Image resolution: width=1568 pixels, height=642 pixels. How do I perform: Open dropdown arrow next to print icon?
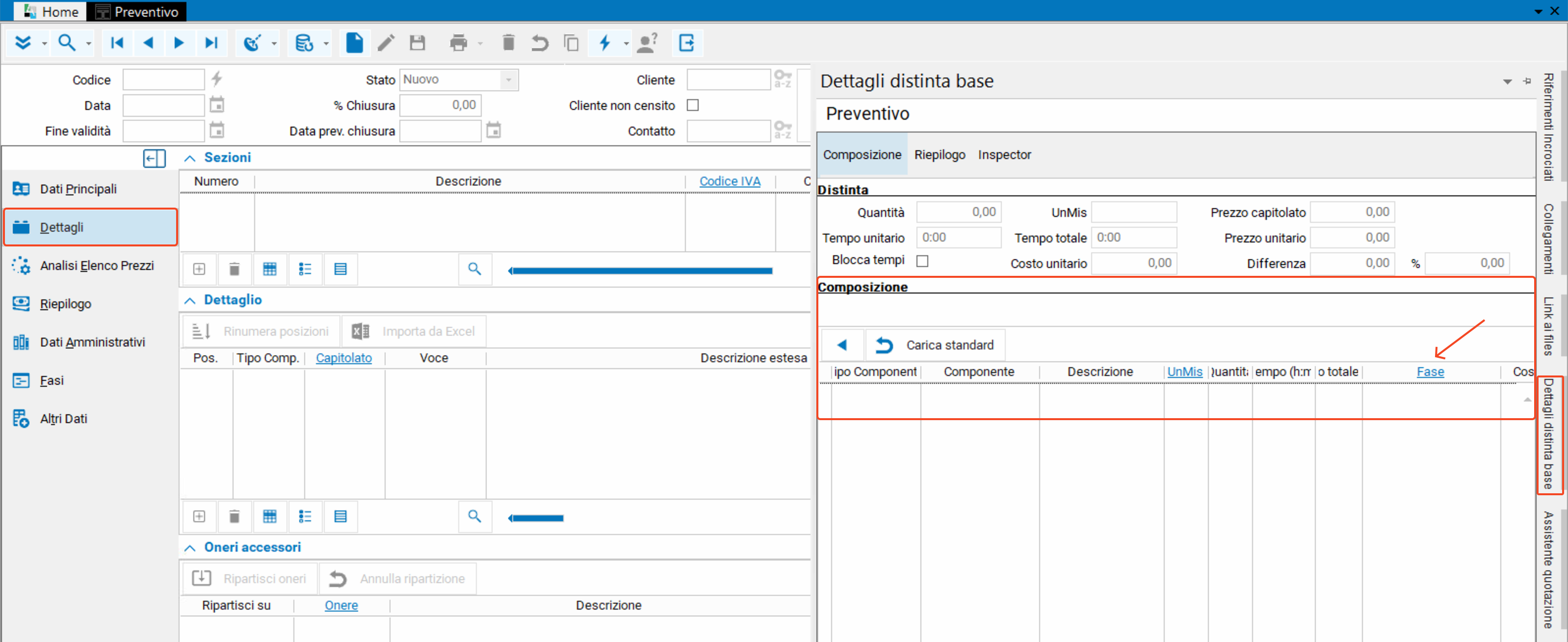[480, 43]
